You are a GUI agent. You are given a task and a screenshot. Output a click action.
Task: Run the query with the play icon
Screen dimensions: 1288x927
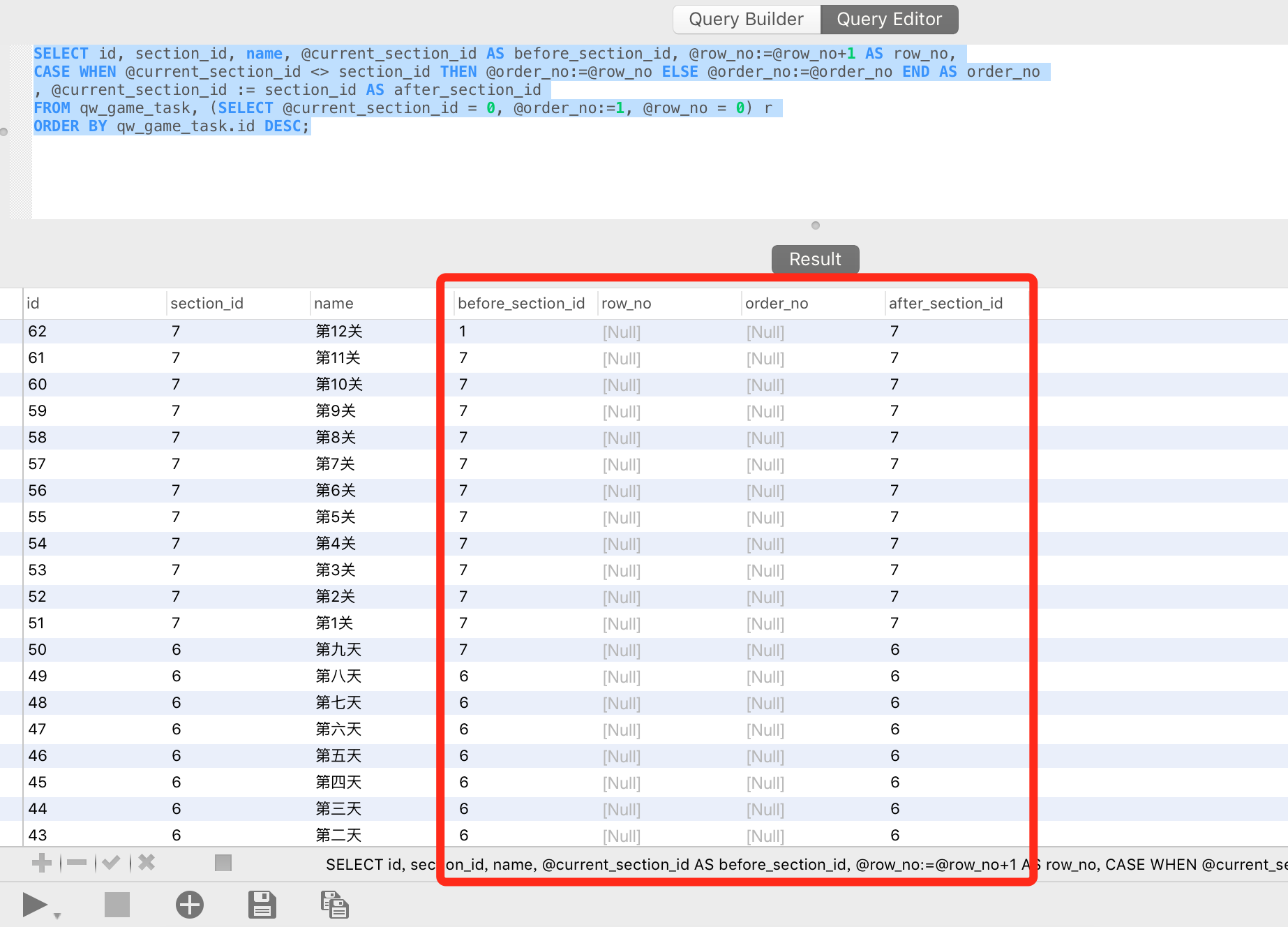35,905
